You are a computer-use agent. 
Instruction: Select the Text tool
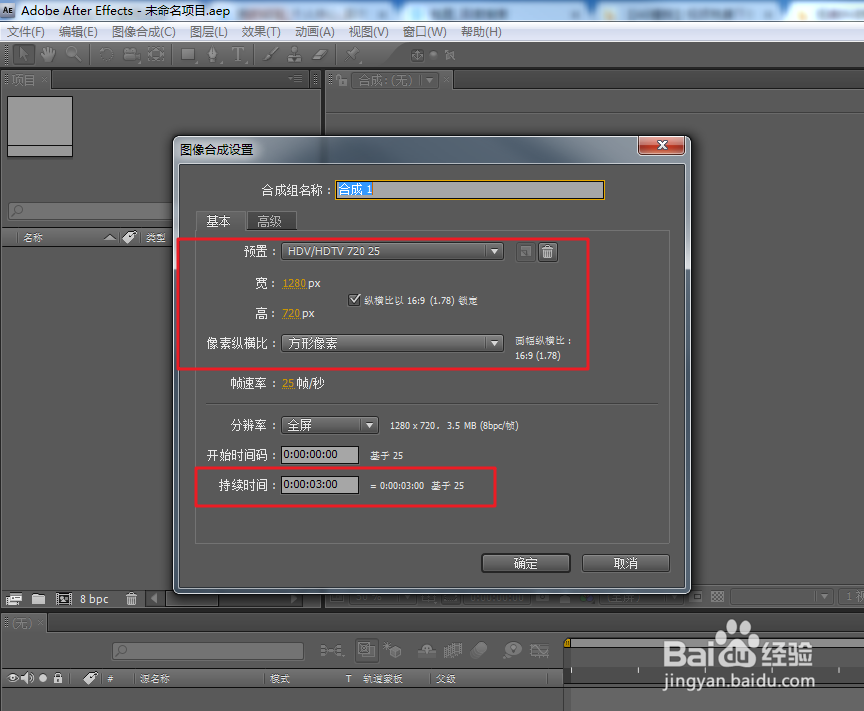[x=238, y=55]
